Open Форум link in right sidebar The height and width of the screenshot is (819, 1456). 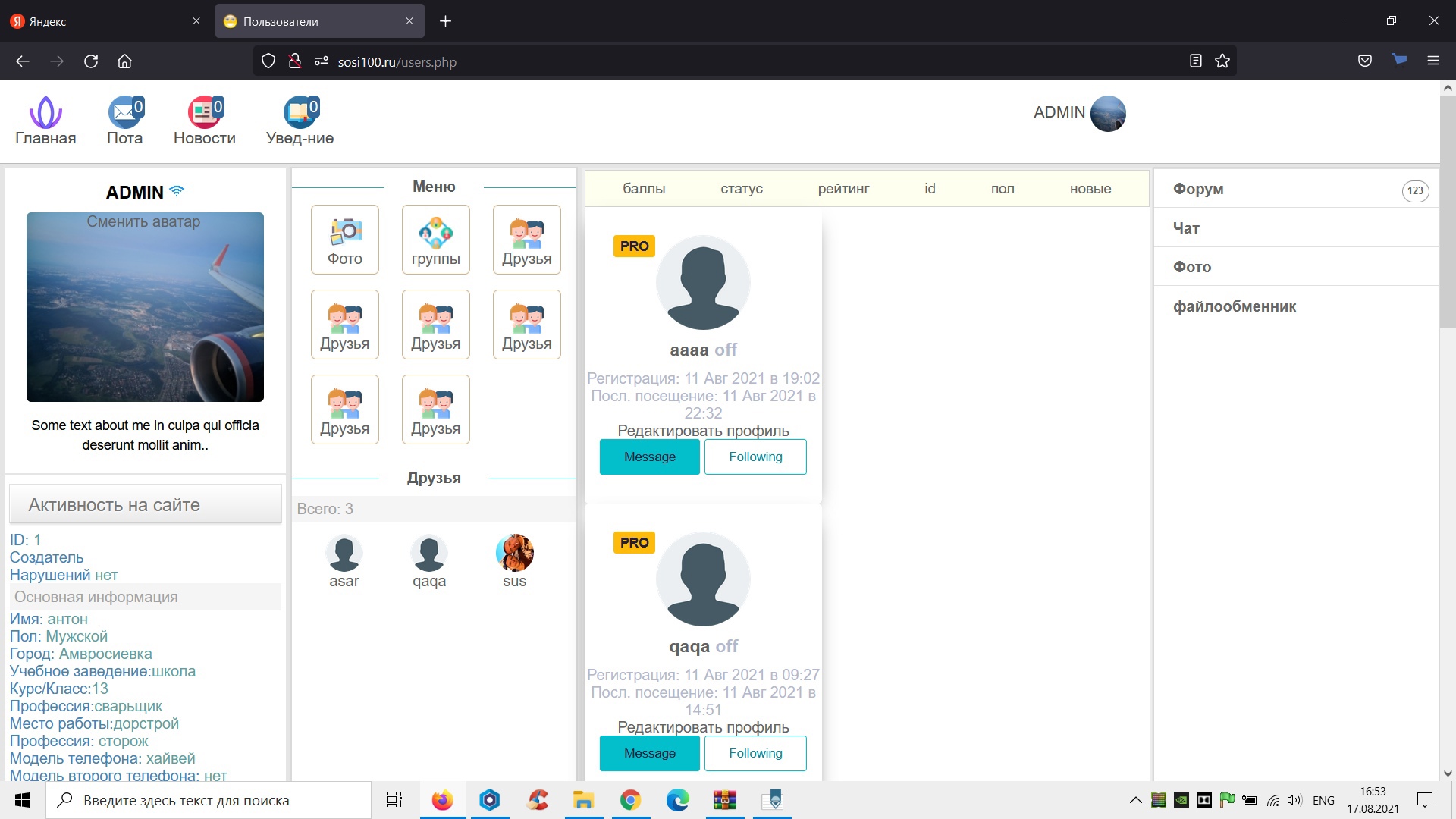1198,189
